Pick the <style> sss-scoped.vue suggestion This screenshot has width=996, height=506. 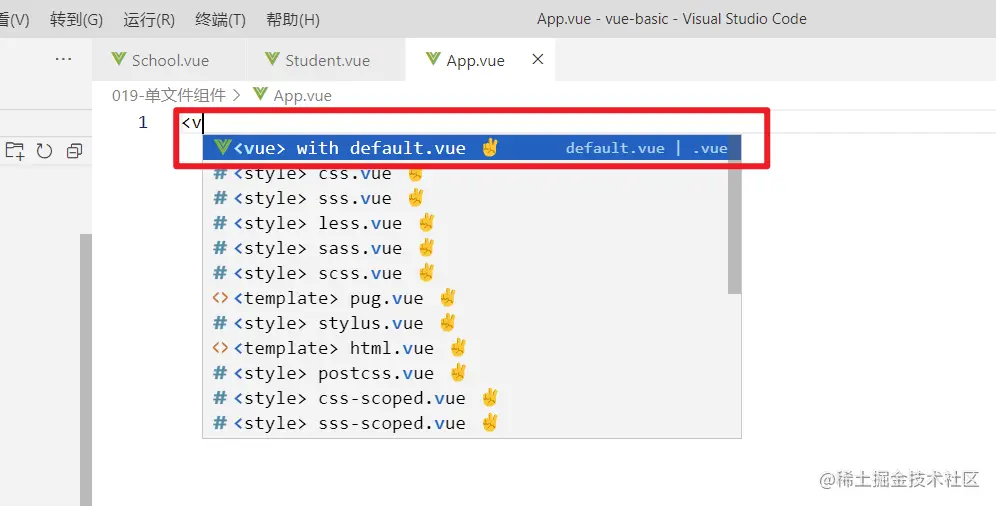(466, 423)
